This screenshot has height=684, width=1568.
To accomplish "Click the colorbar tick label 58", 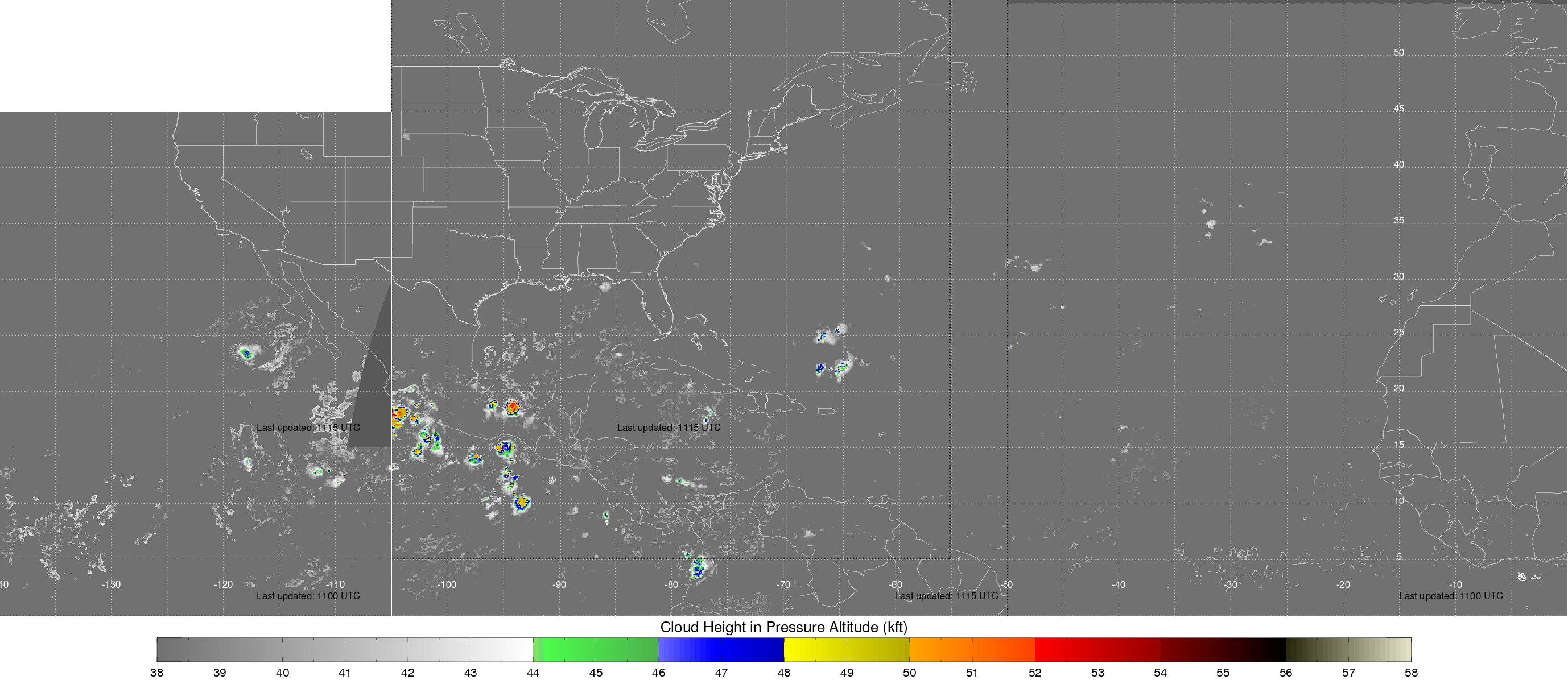I will point(1411,673).
